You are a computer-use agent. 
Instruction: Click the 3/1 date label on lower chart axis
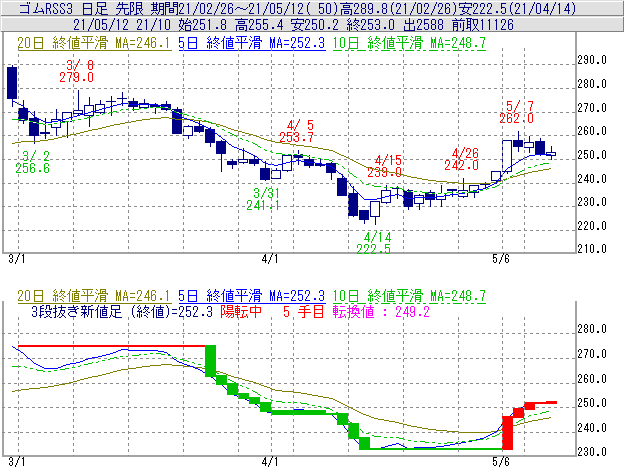(17, 462)
